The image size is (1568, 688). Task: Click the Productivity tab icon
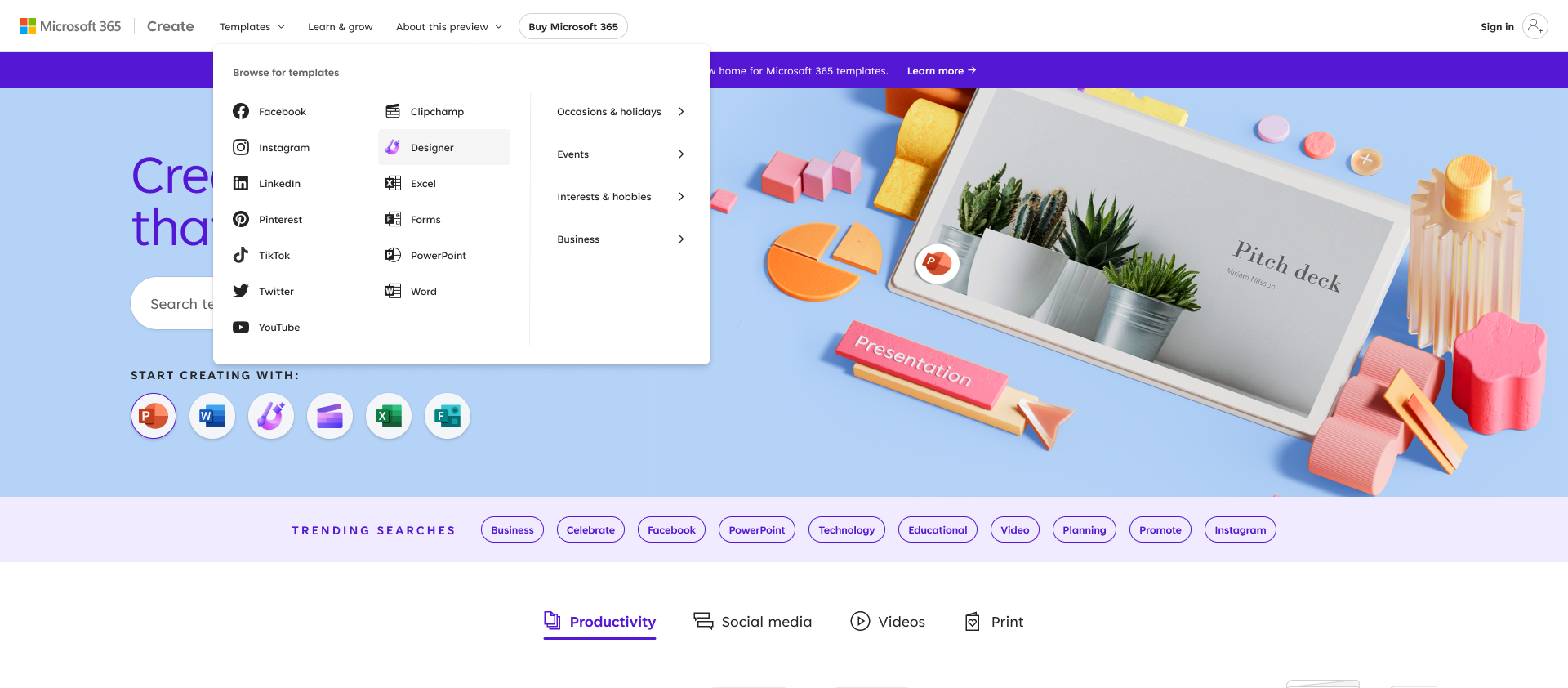click(x=553, y=621)
